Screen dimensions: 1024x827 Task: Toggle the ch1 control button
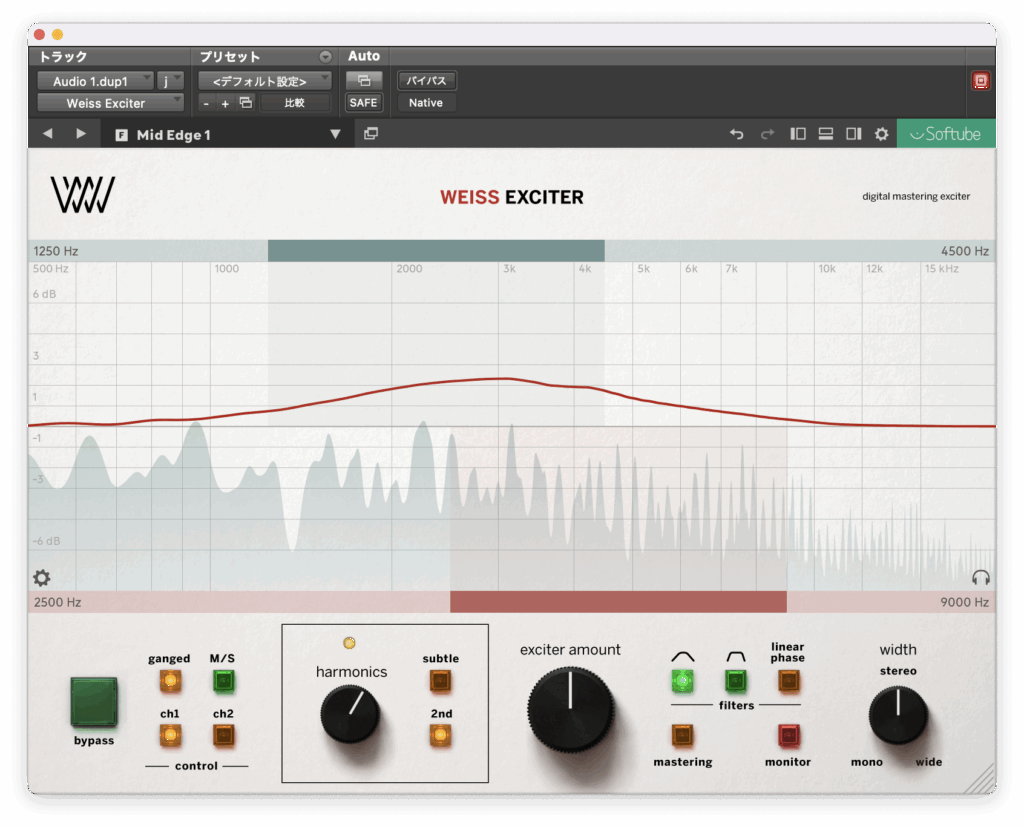click(x=170, y=736)
